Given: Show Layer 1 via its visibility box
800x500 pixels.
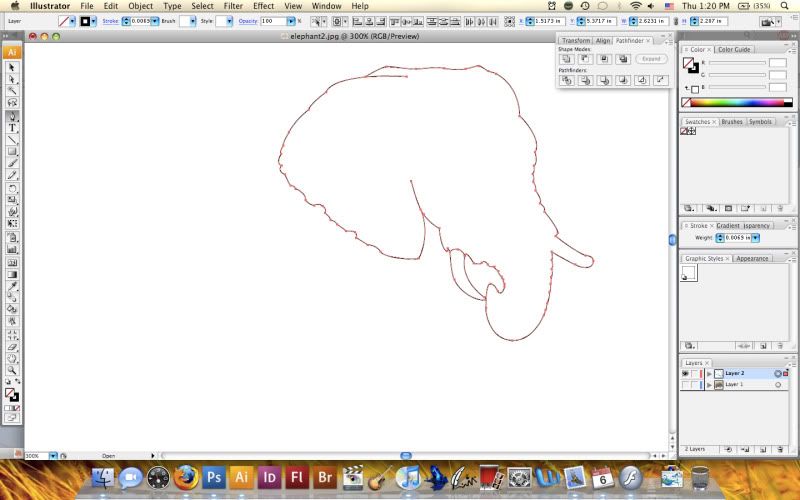Looking at the screenshot, I should click(x=685, y=384).
